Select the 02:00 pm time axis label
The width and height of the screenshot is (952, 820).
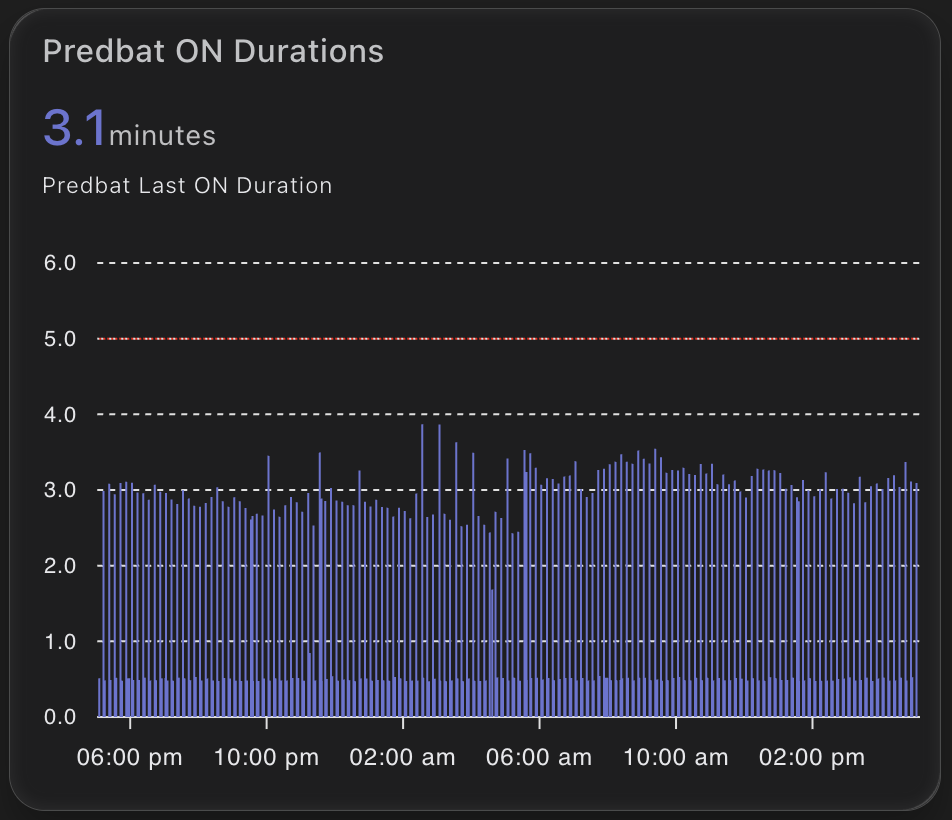811,757
